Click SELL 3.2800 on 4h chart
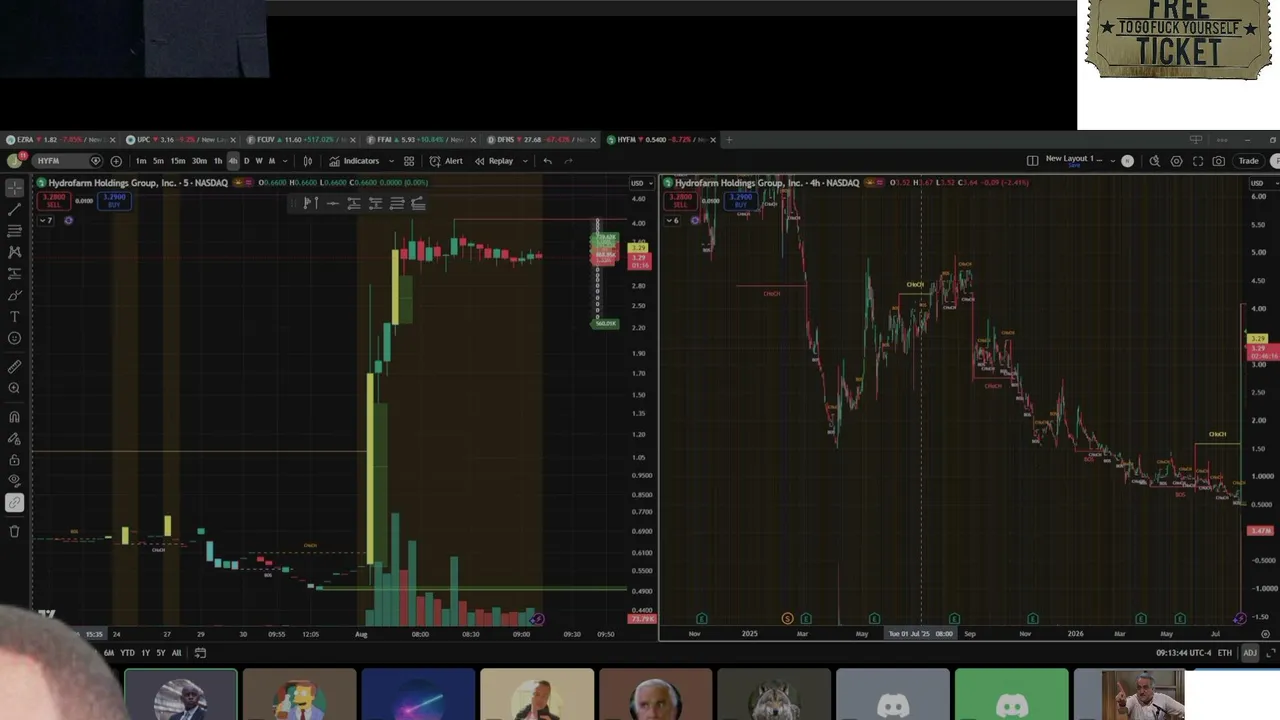The image size is (1280, 720). 680,200
